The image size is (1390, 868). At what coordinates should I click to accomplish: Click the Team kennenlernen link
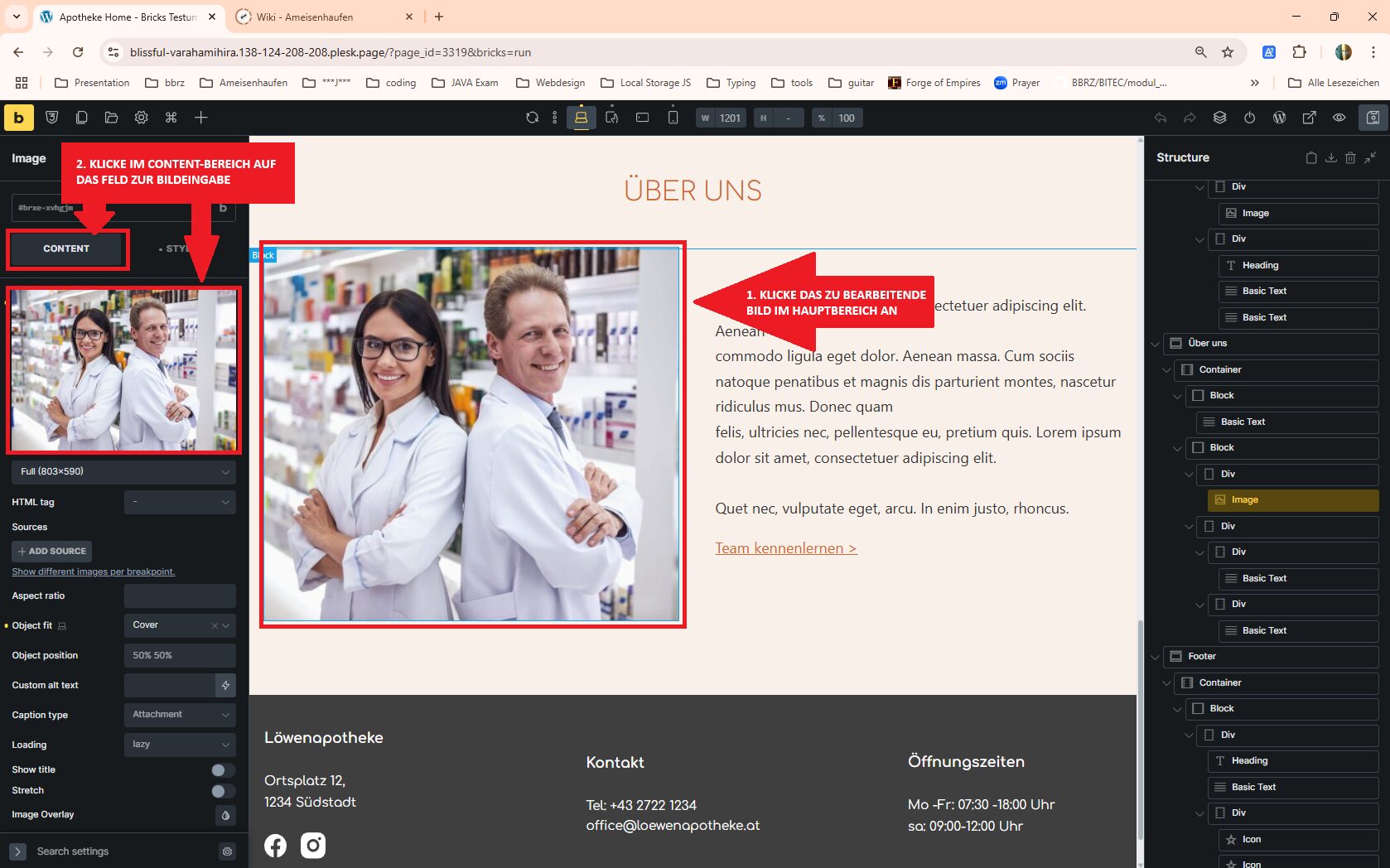pyautogui.click(x=786, y=548)
